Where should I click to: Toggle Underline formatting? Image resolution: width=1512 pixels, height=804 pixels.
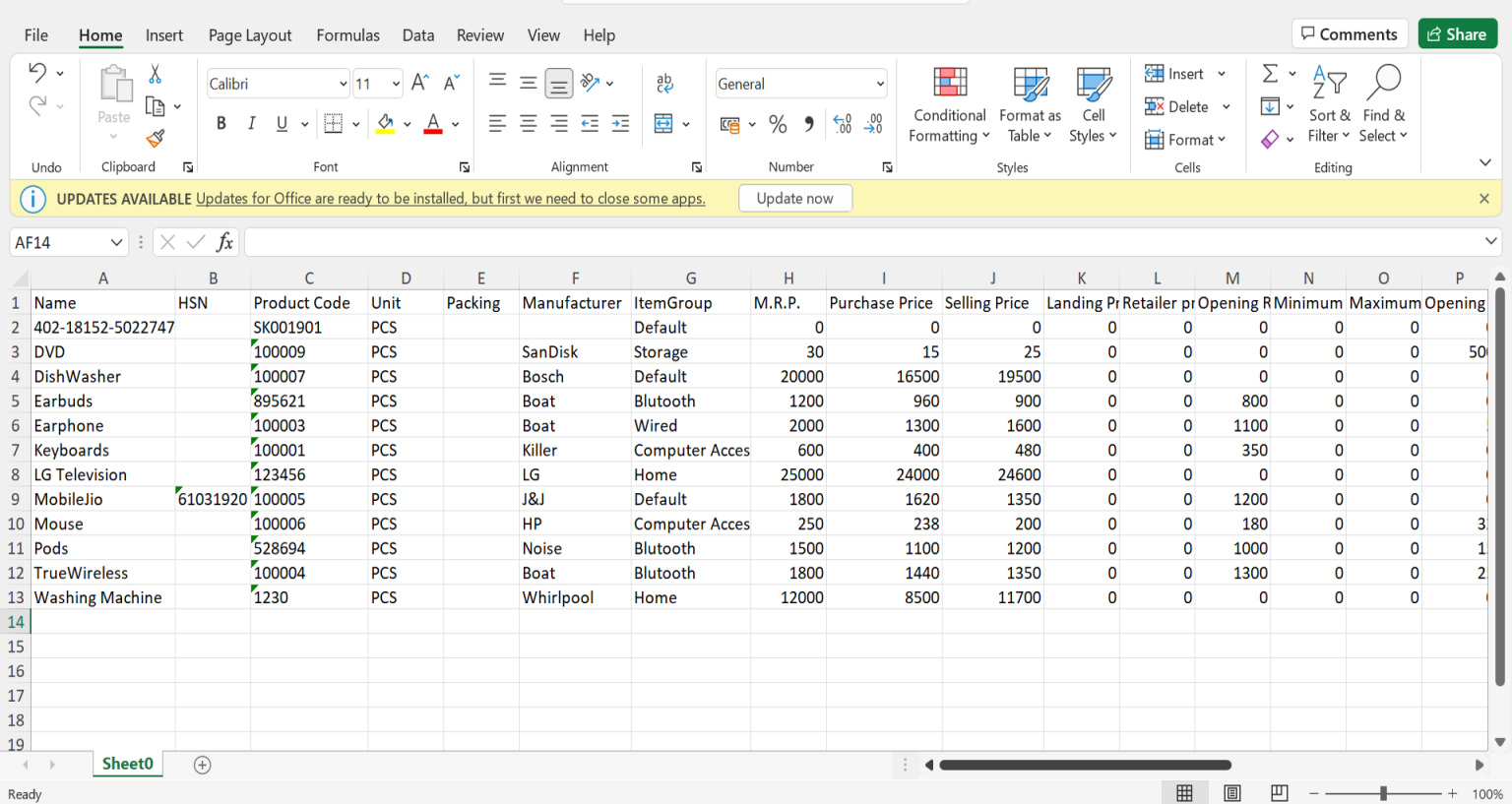[282, 123]
